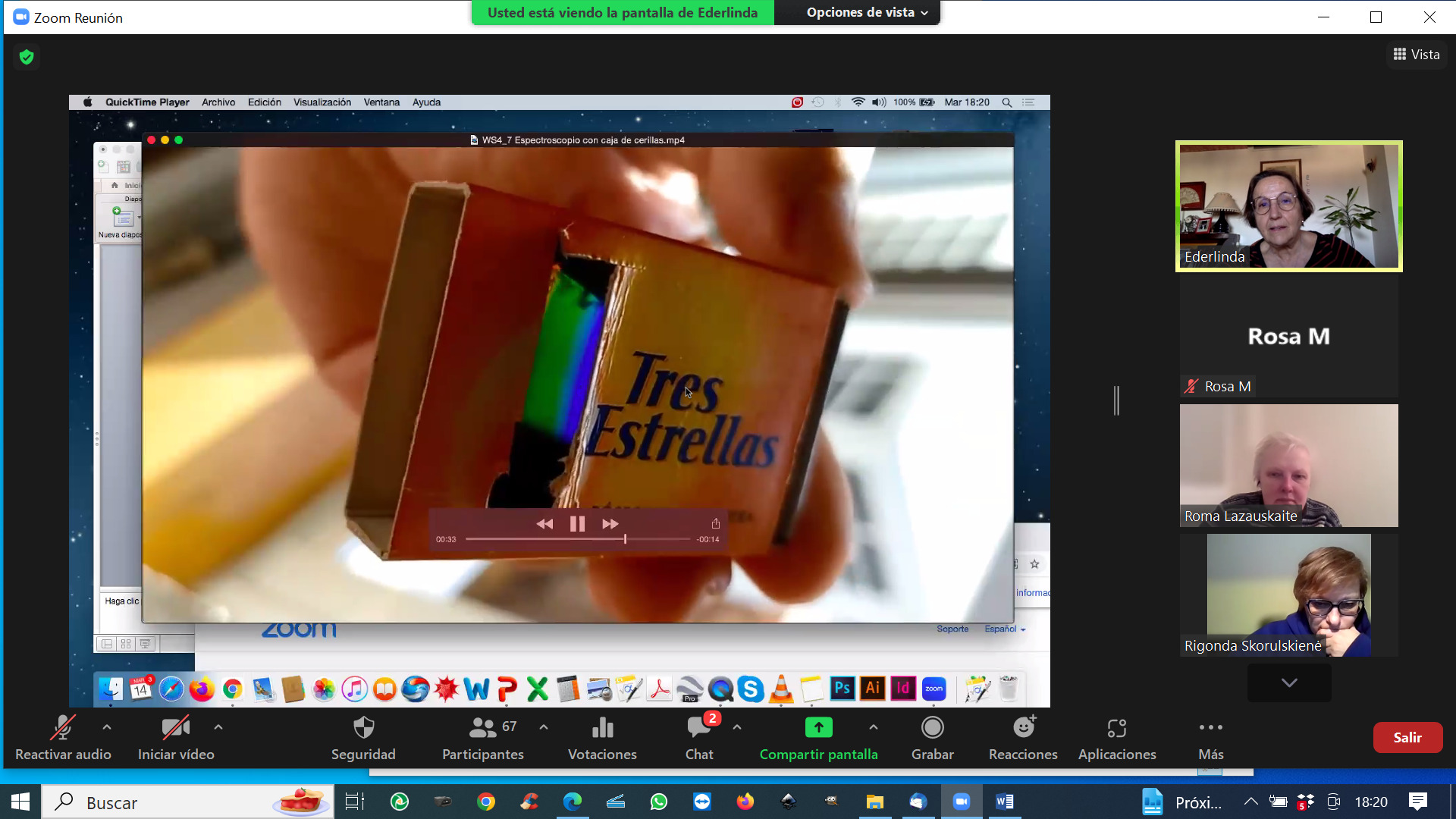Open the Chat panel with 2 unread
Viewport: 1456px width, 819px height.
tap(699, 737)
